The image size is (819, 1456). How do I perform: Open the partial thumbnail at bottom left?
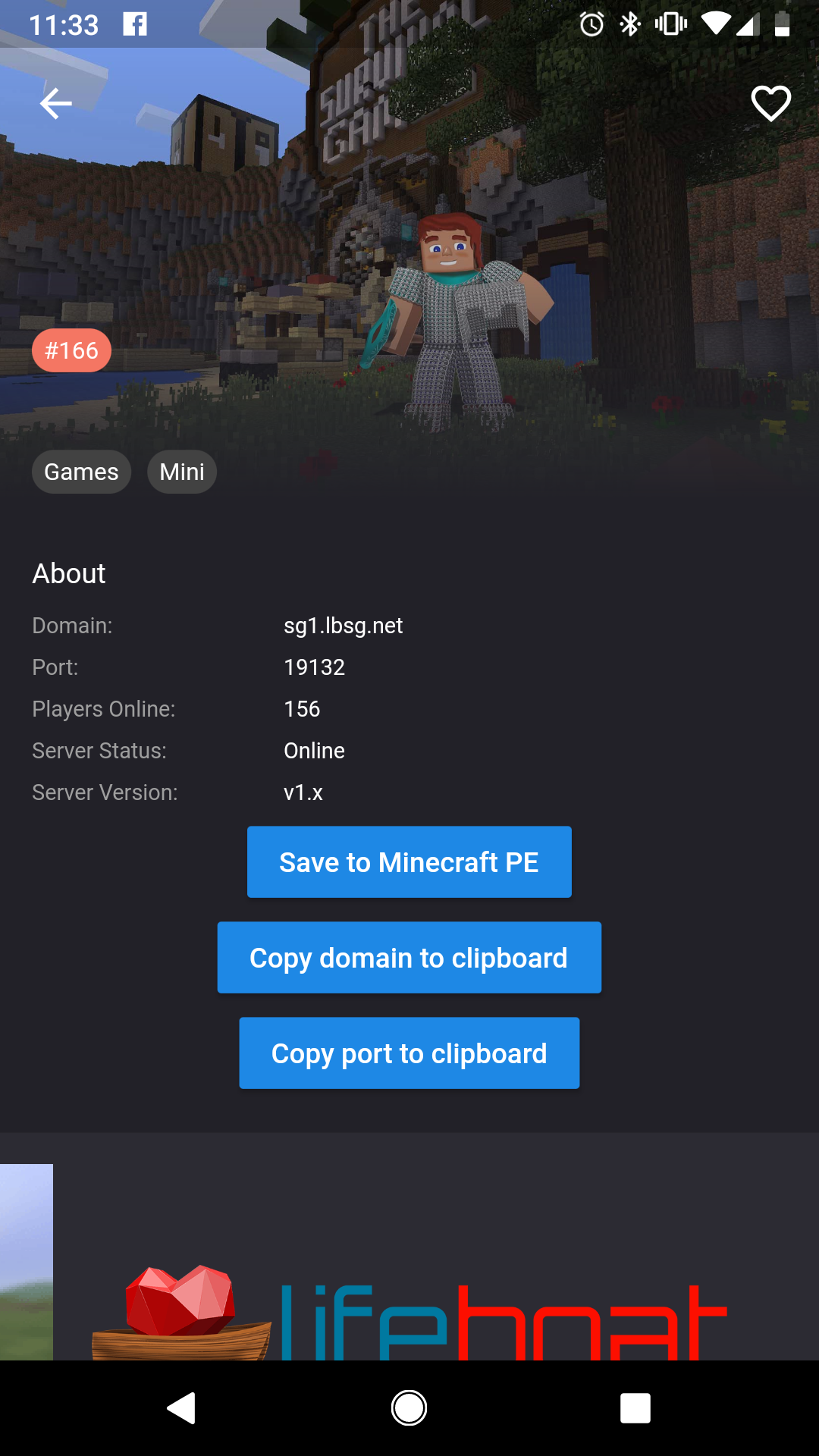click(27, 1262)
